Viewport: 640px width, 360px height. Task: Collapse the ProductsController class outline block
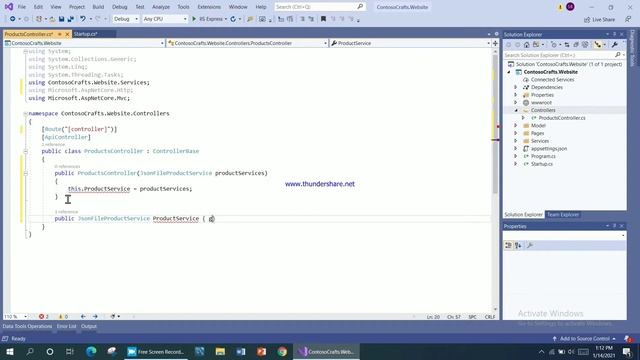coord(25,151)
